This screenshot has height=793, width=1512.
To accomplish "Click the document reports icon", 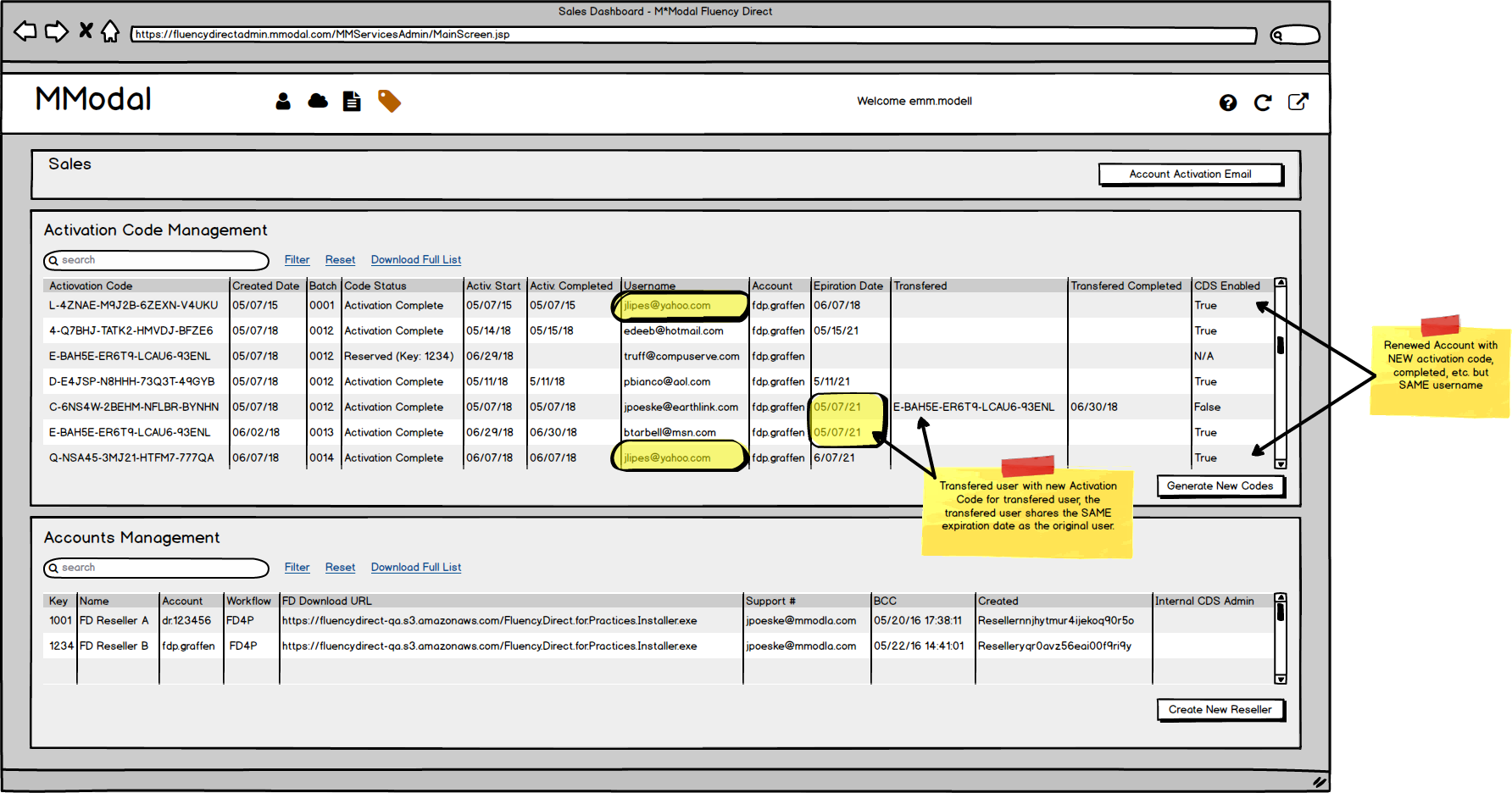I will click(x=352, y=101).
